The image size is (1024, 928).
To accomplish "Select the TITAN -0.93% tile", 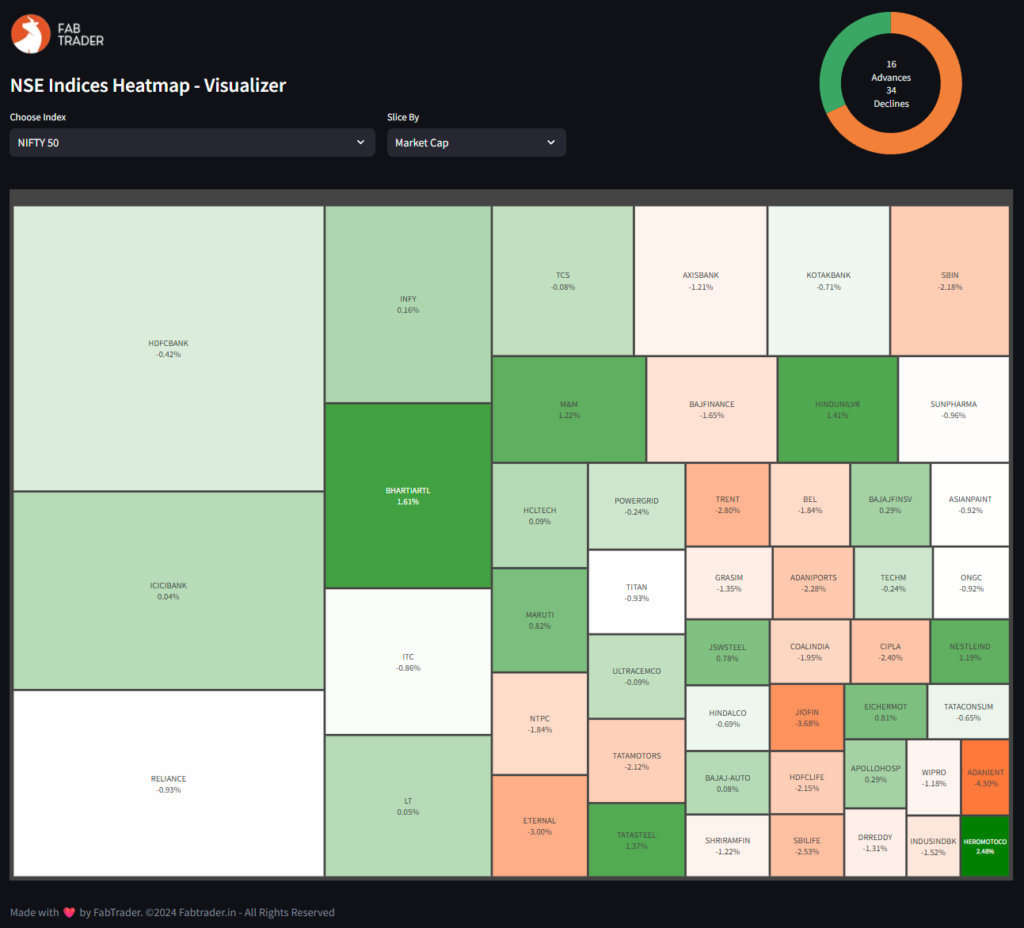I will (637, 592).
